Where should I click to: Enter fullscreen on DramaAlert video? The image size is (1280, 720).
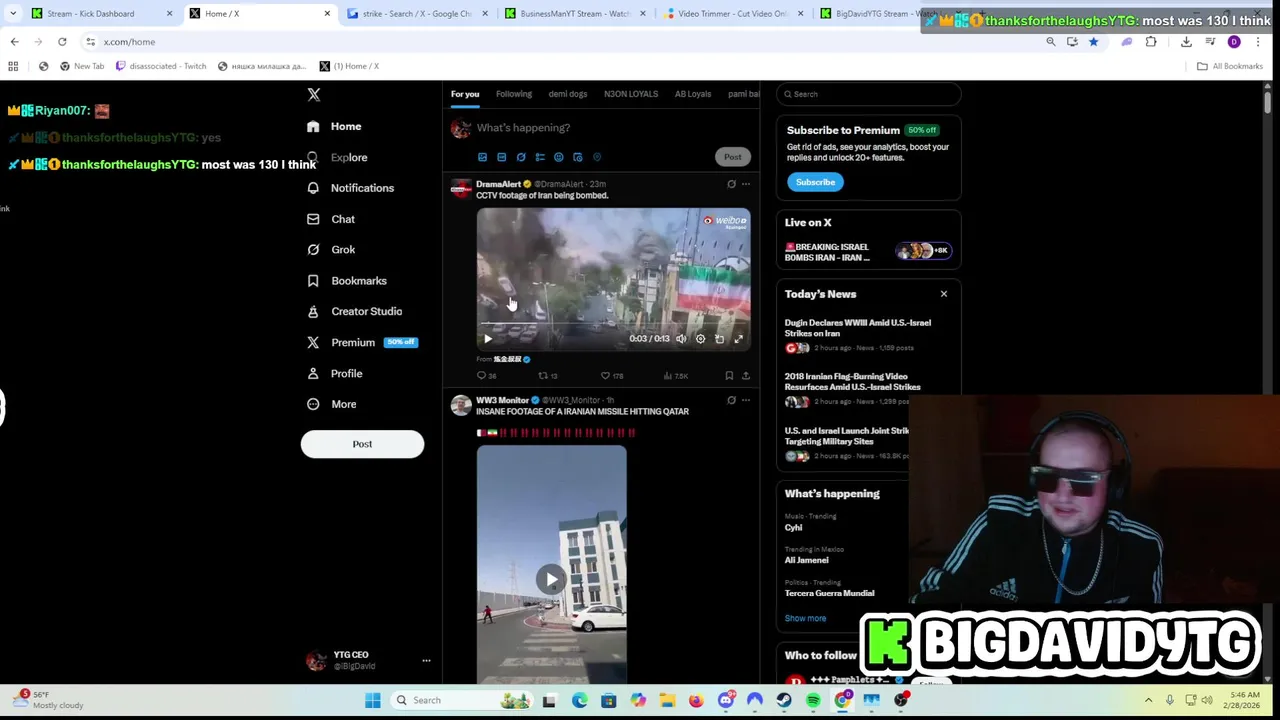point(738,339)
